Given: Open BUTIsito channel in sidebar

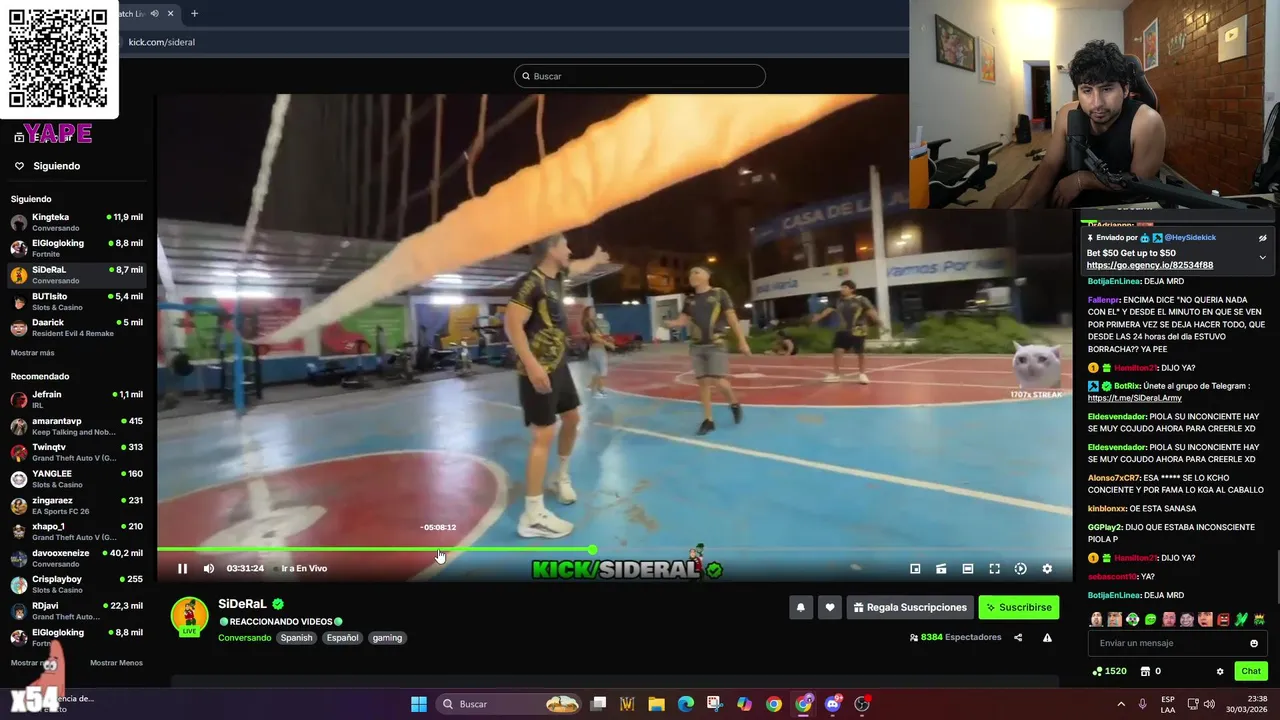Looking at the screenshot, I should click(x=76, y=301).
